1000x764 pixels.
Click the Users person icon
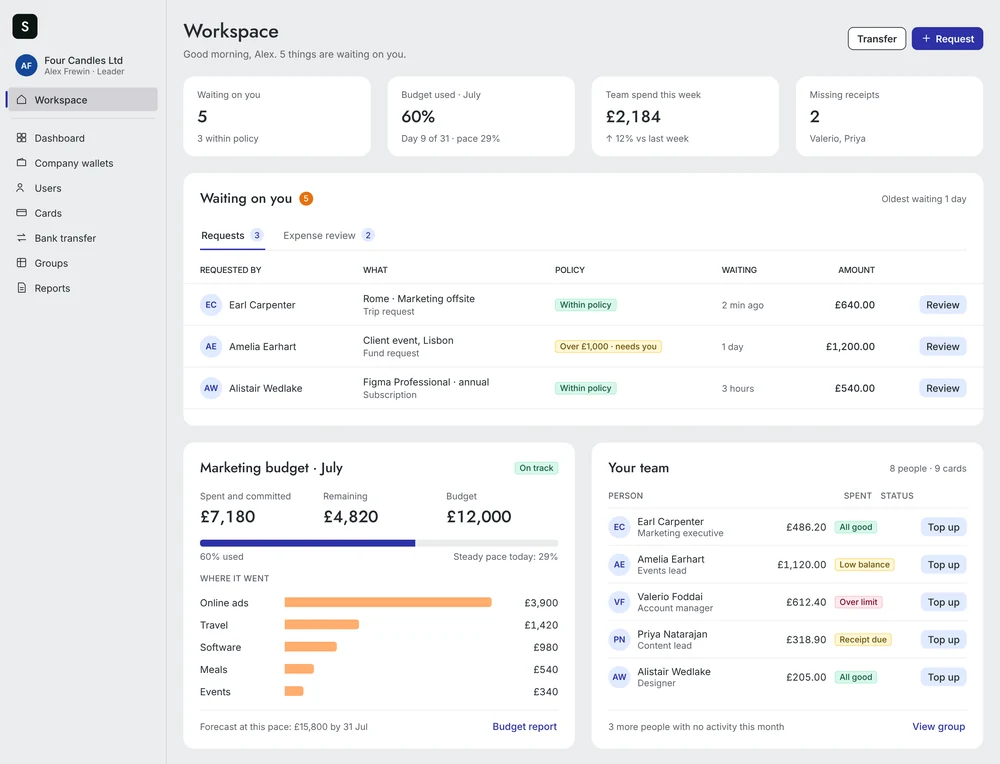(20, 187)
